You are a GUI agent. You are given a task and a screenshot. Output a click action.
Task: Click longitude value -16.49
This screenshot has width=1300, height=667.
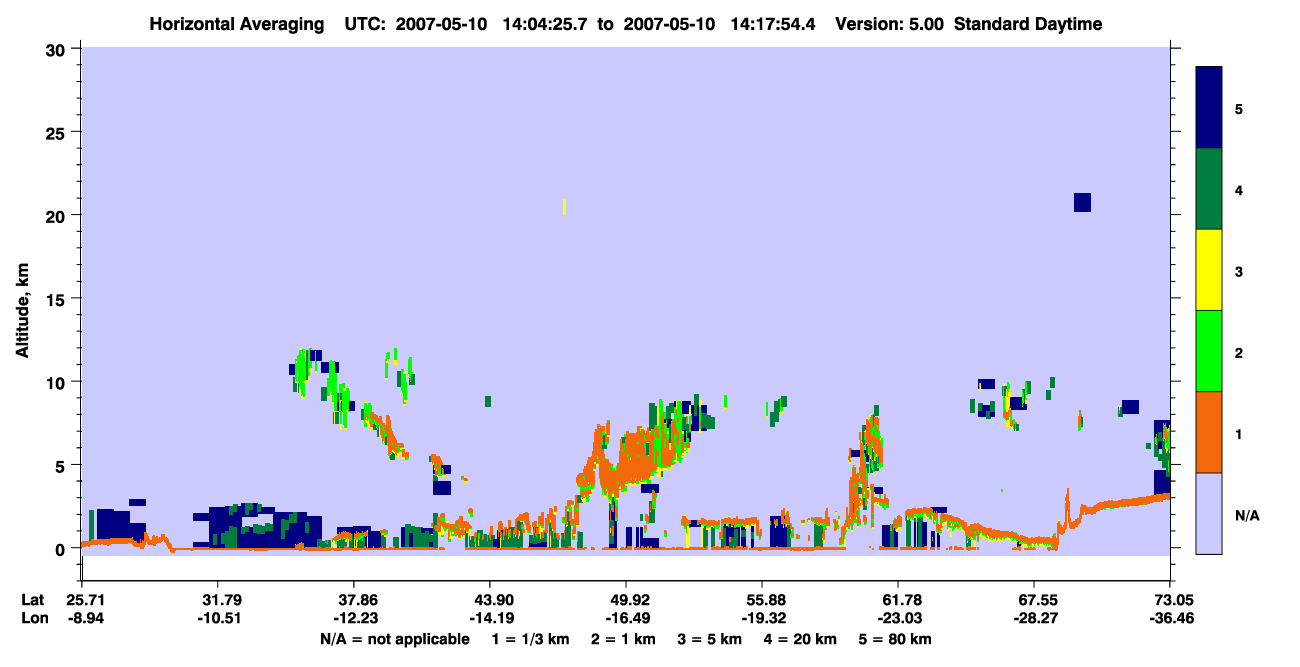pos(626,619)
